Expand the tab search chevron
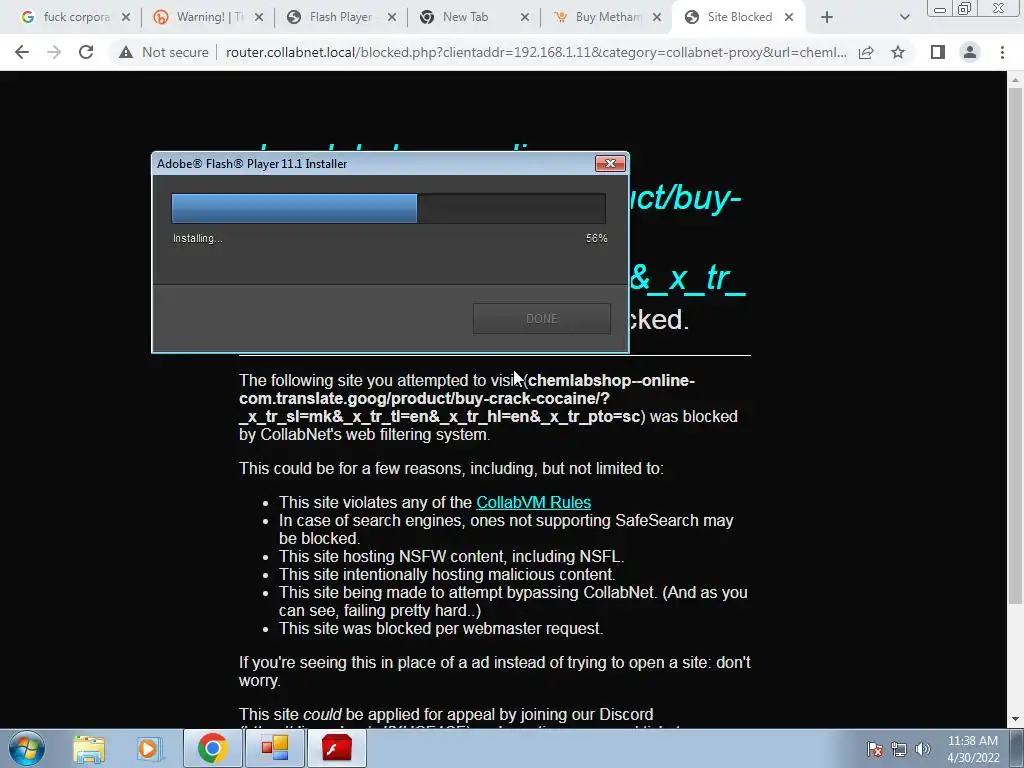 904,18
